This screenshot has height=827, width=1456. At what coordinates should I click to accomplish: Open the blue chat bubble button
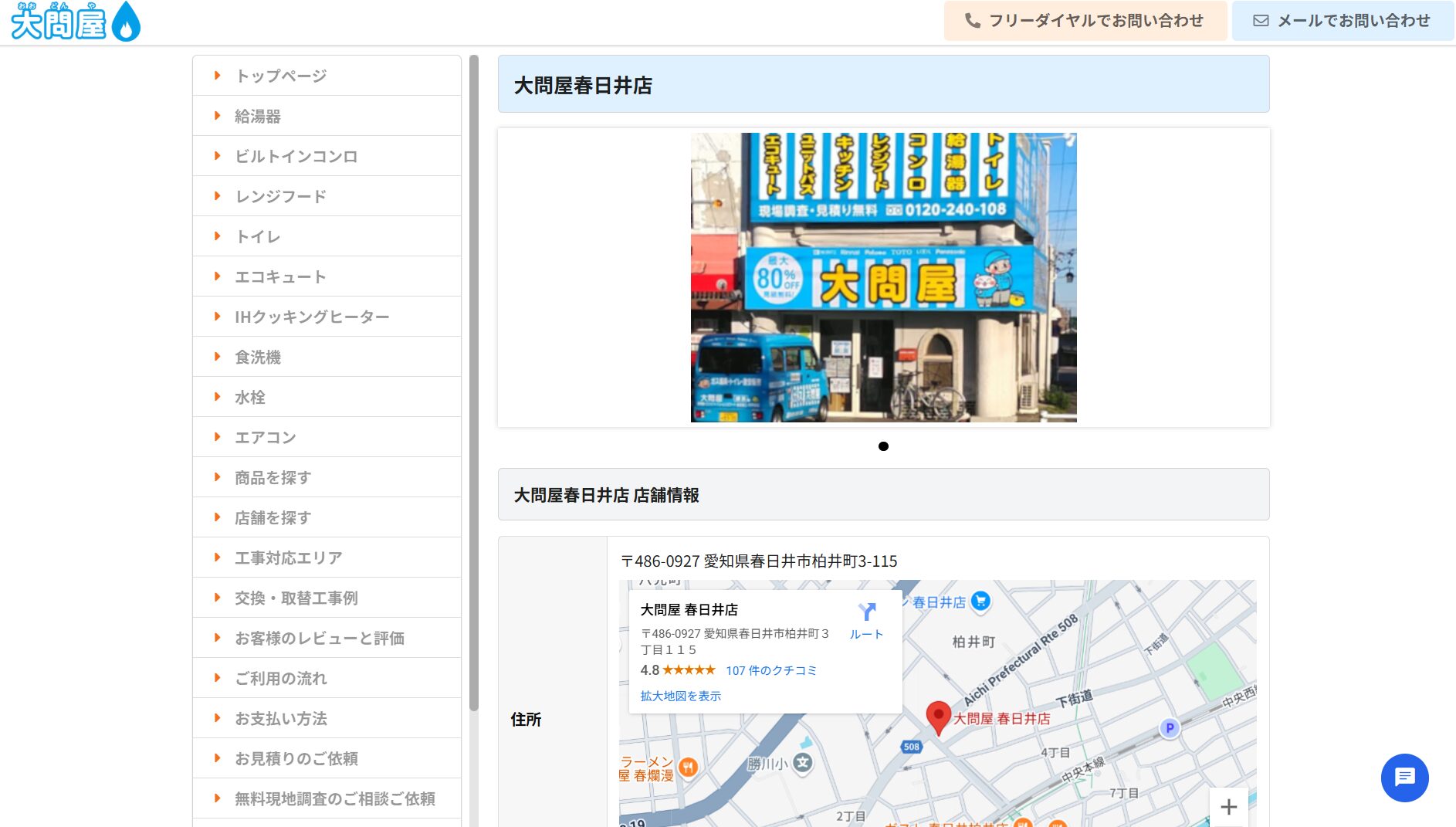click(x=1404, y=778)
